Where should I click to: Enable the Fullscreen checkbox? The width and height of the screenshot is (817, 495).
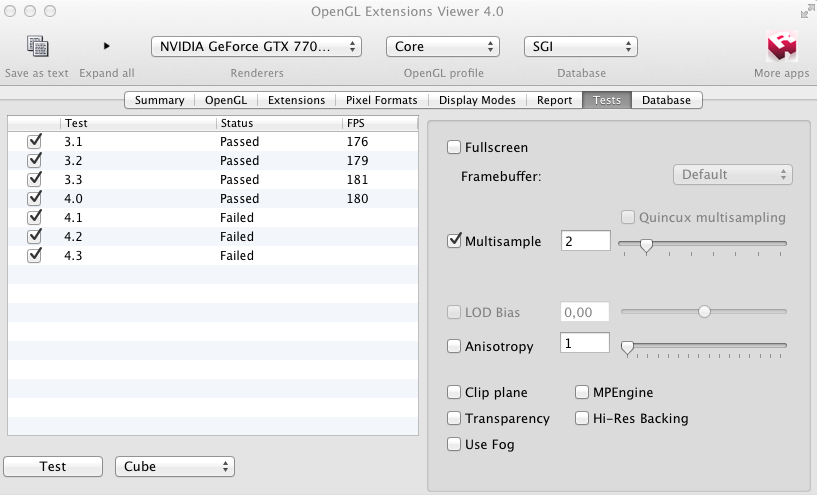[x=454, y=147]
